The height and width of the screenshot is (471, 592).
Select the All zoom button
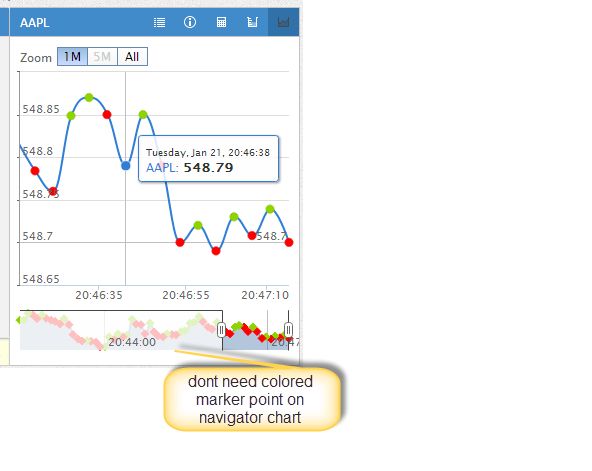tap(132, 57)
